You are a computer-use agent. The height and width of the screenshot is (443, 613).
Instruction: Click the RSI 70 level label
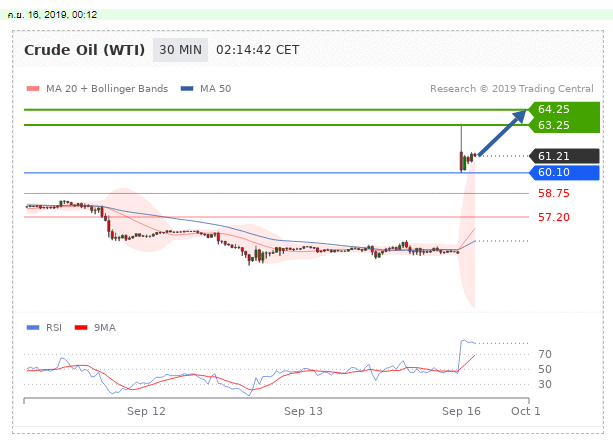[545, 354]
